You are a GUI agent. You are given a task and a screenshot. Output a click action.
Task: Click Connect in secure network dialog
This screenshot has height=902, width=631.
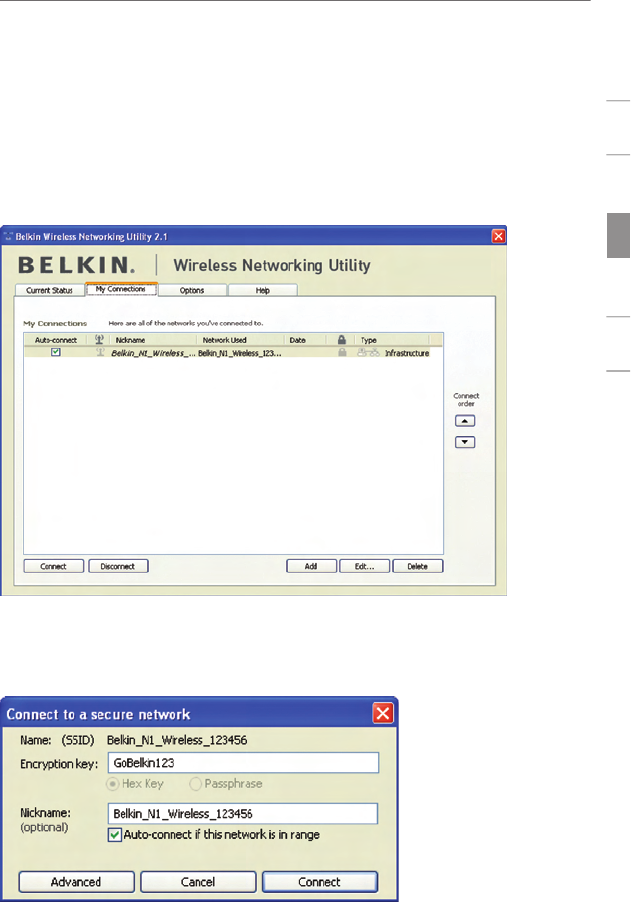coord(320,882)
